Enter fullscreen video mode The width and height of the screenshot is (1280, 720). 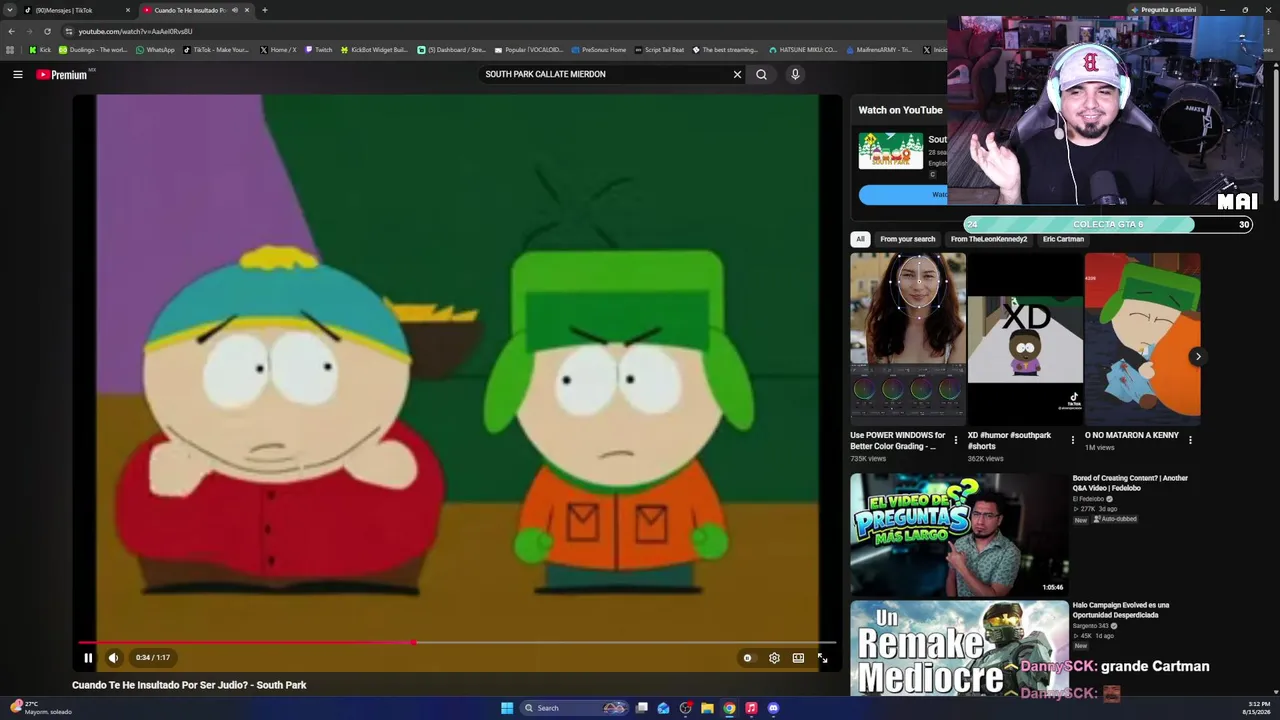coord(822,658)
